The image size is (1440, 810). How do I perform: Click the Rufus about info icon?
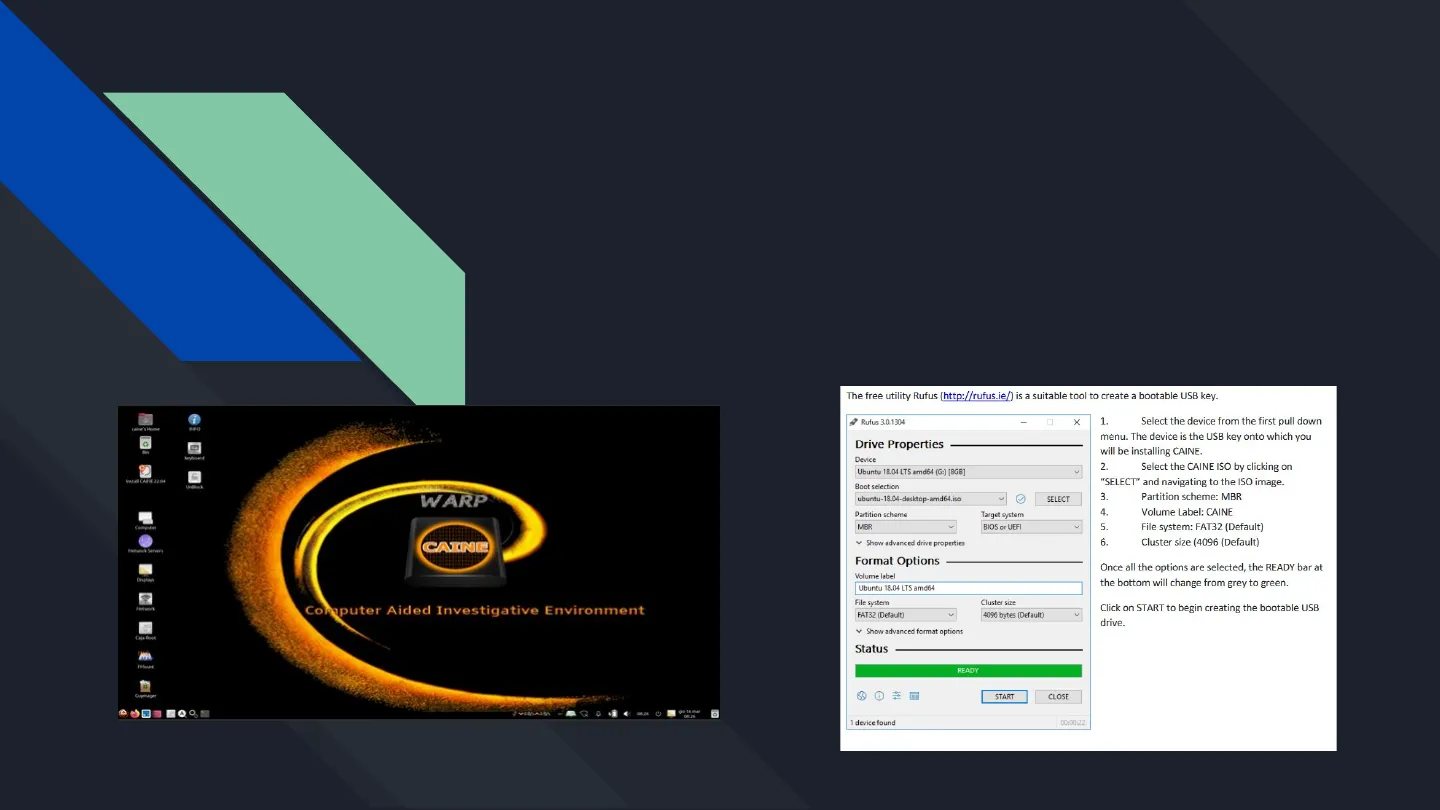(879, 696)
